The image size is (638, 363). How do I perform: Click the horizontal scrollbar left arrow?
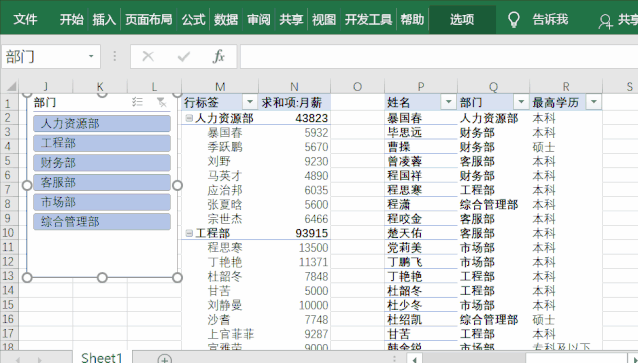(415, 359)
